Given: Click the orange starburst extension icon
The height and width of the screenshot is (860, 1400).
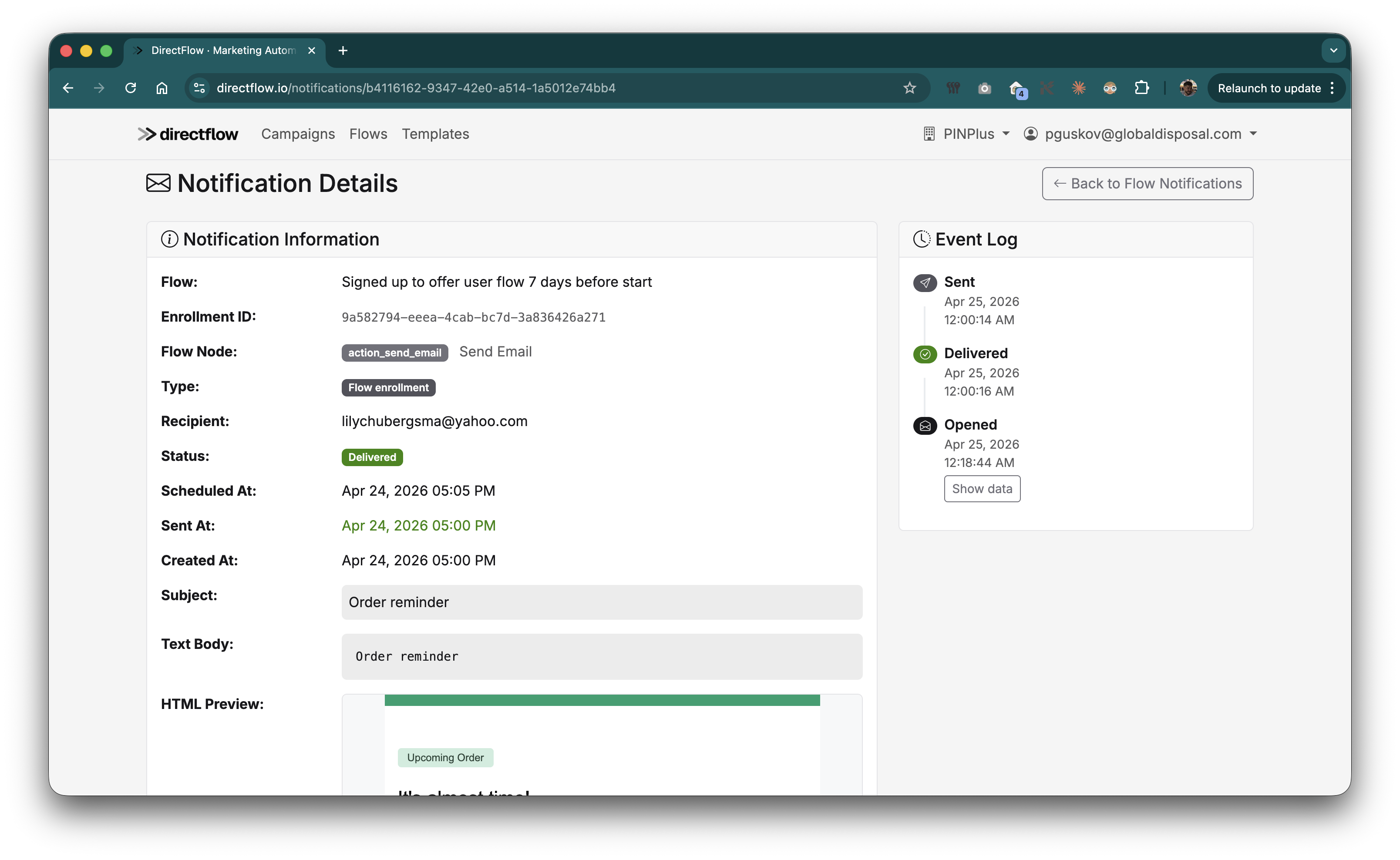Looking at the screenshot, I should pyautogui.click(x=1079, y=88).
